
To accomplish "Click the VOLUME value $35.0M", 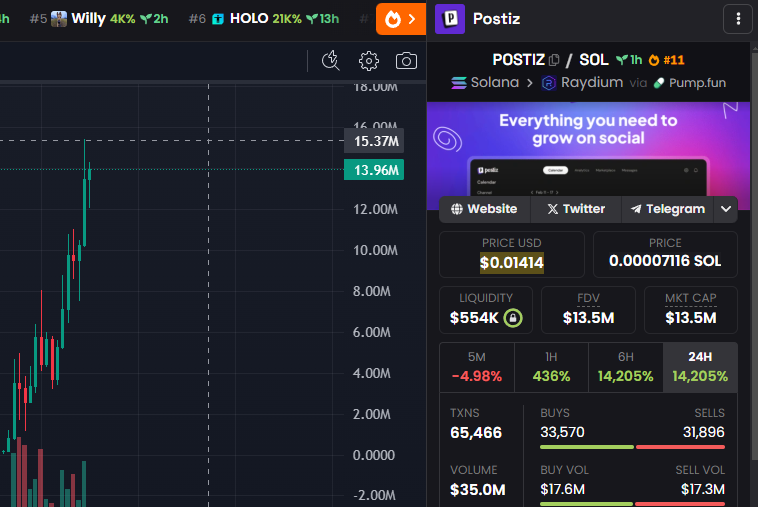I will [478, 490].
